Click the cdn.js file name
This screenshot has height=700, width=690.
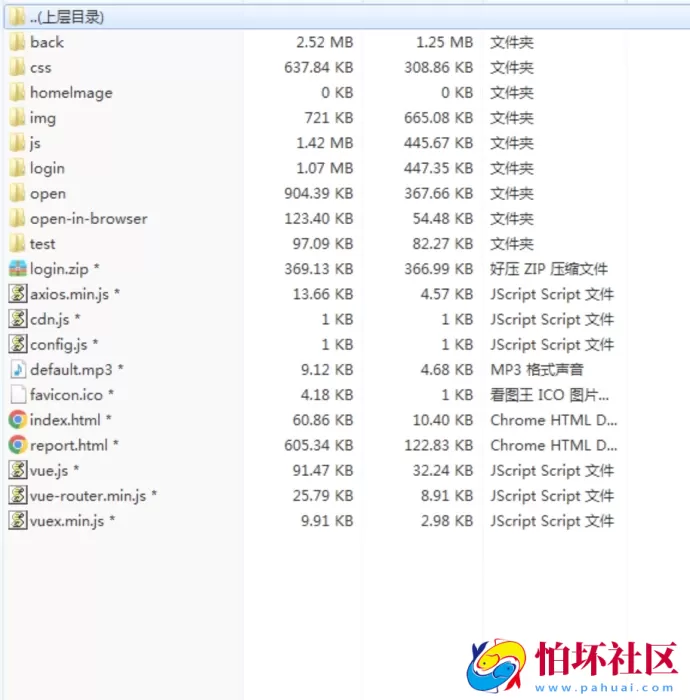pos(50,320)
